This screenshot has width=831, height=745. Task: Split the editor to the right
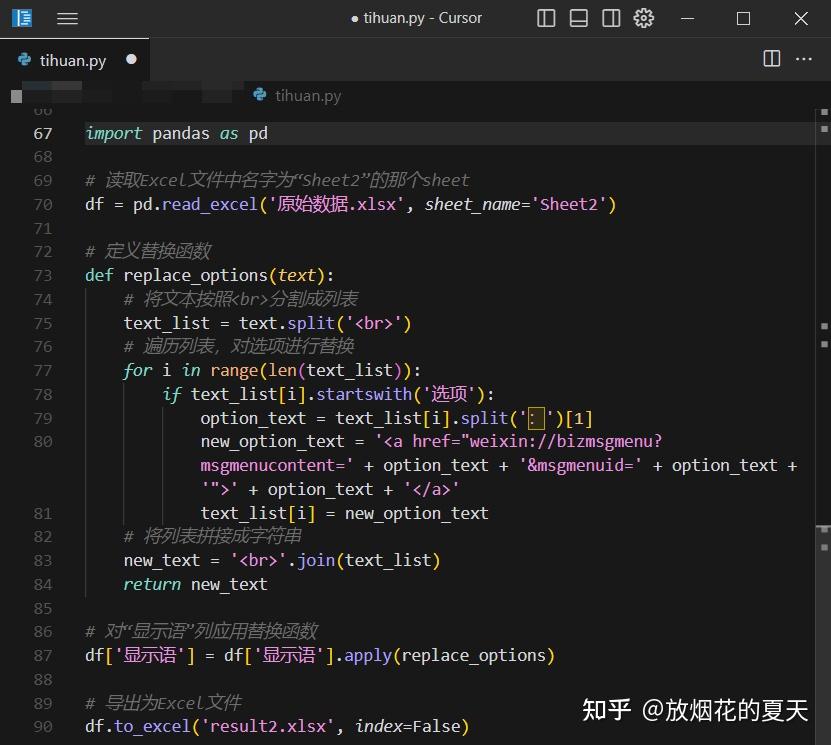[771, 59]
